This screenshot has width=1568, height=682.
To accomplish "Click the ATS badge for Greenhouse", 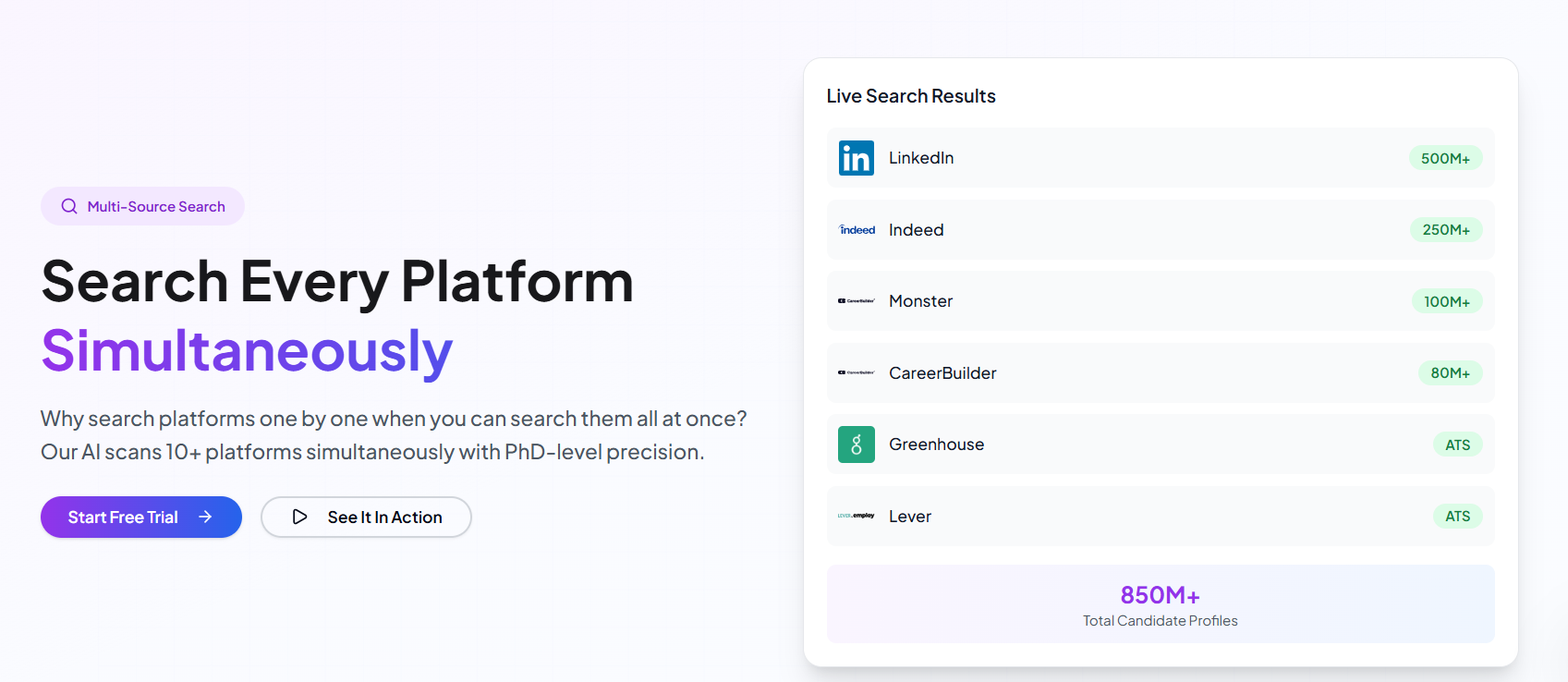I will (x=1457, y=445).
